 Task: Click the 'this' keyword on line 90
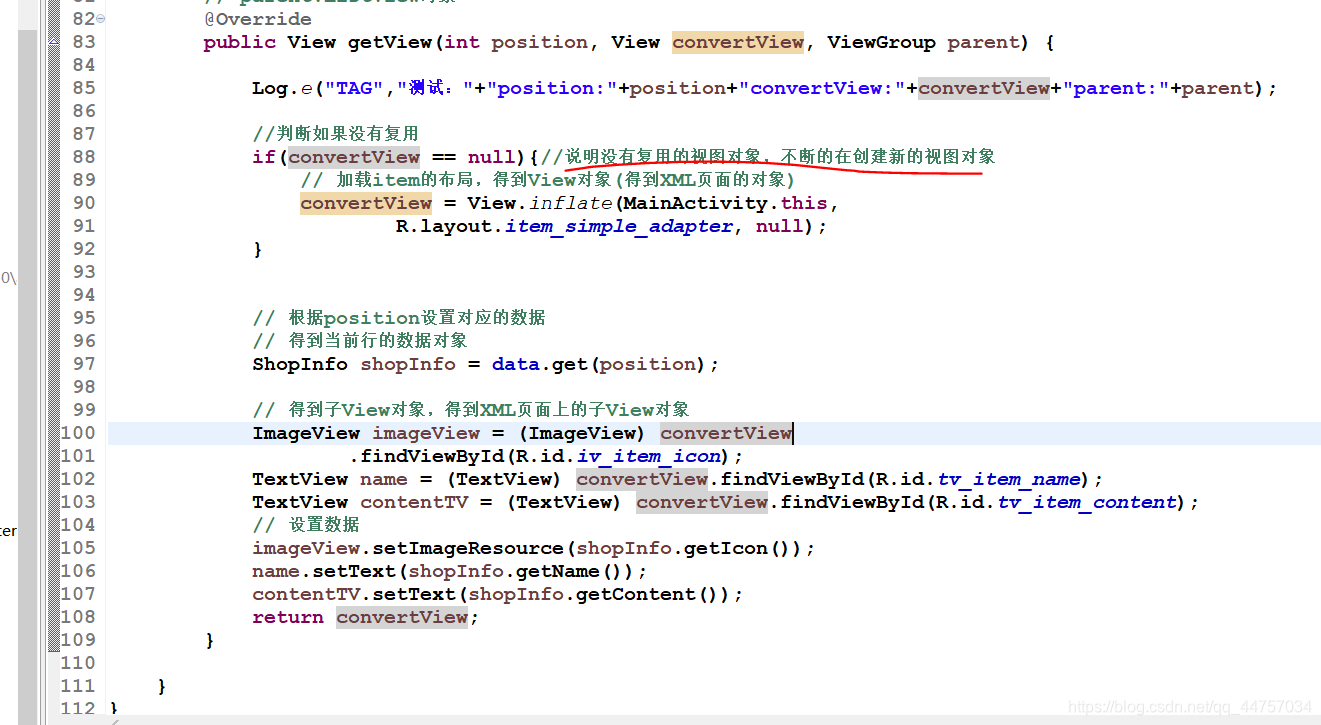tap(804, 203)
